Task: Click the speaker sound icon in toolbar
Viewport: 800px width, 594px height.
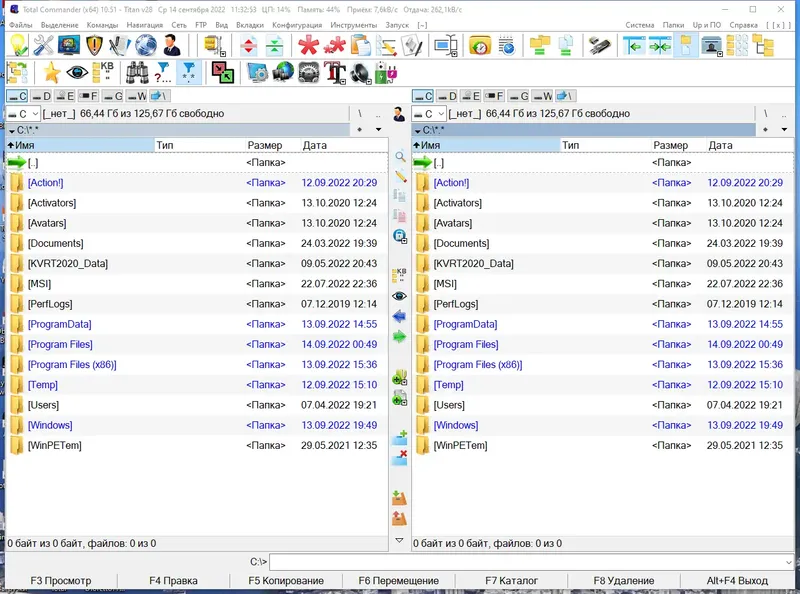Action: [361, 73]
